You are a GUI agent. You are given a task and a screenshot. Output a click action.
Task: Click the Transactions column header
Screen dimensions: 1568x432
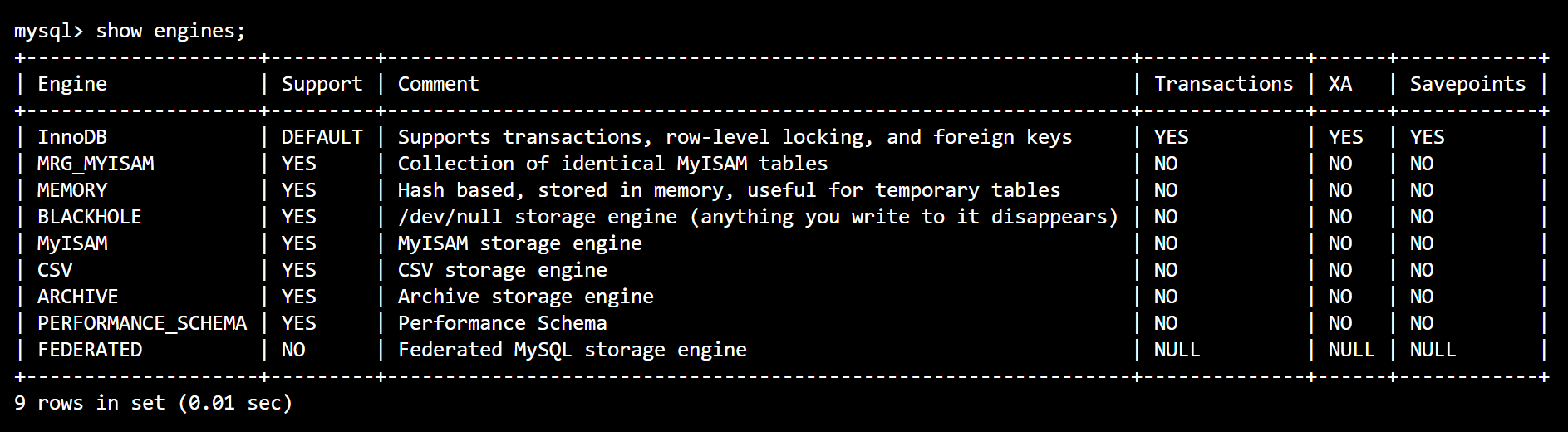[1223, 84]
